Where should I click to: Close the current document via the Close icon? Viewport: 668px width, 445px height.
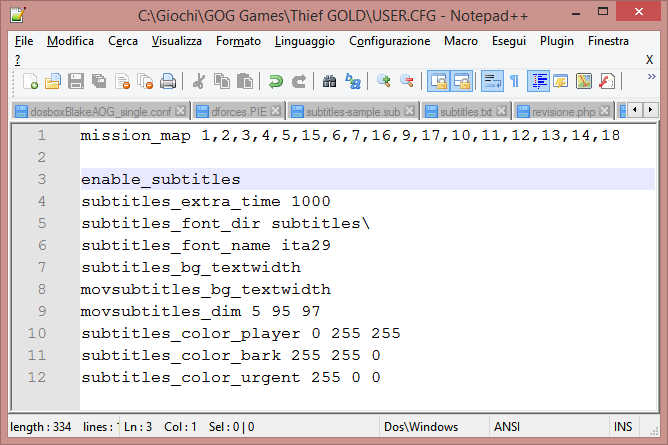tap(122, 81)
